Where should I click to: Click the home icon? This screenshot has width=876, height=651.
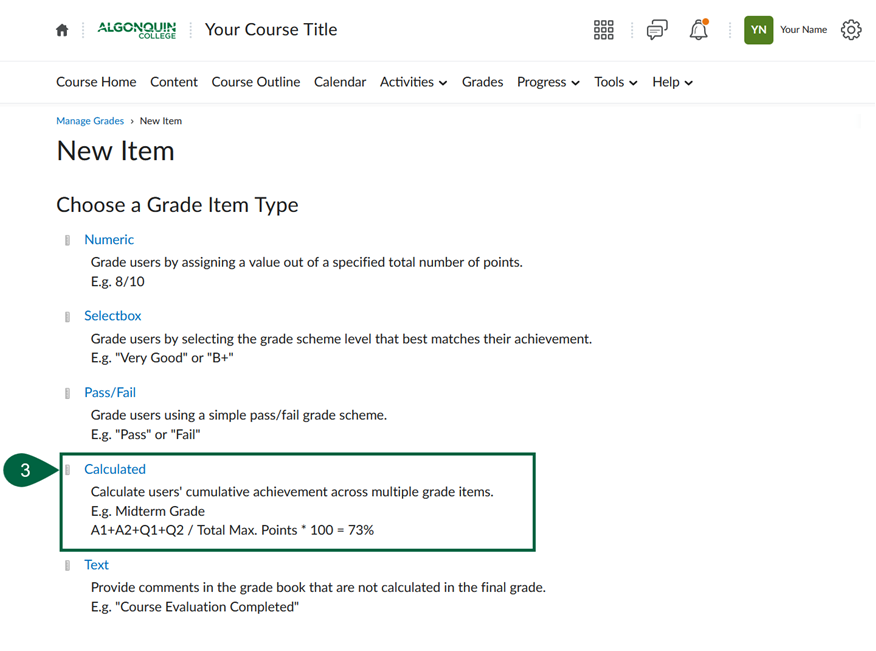click(x=61, y=30)
